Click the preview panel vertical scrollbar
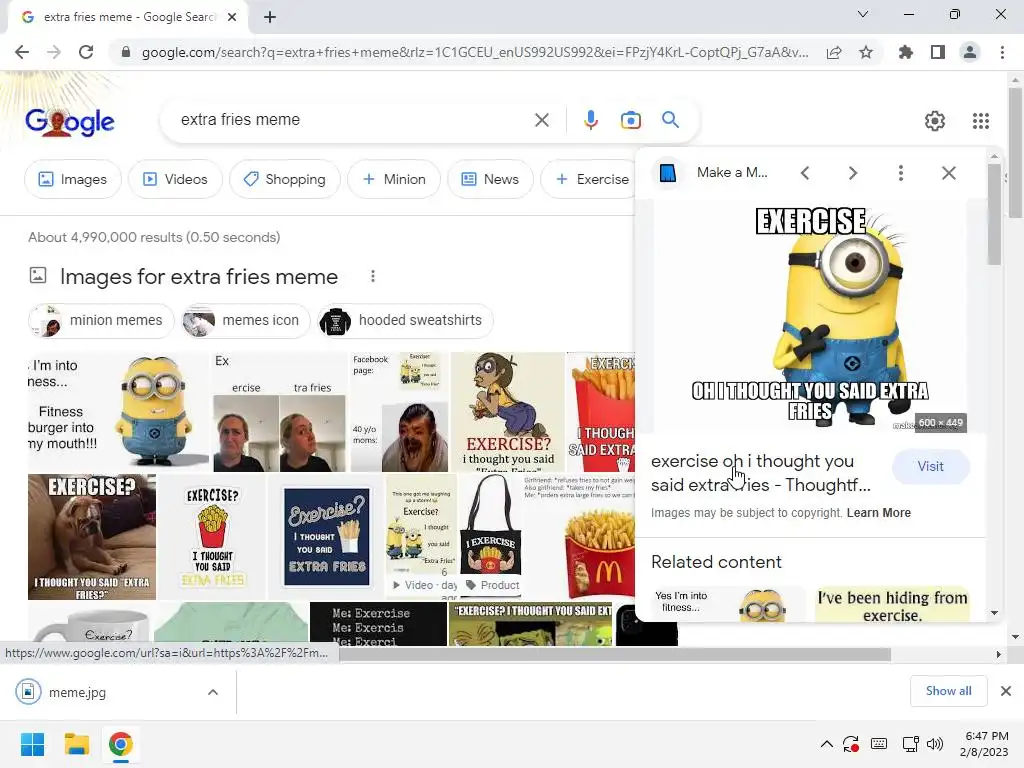 (x=994, y=216)
